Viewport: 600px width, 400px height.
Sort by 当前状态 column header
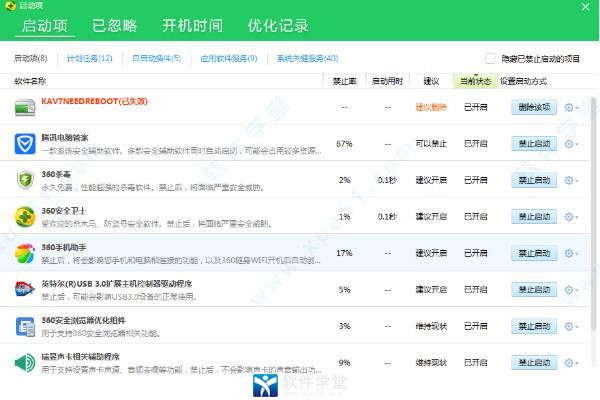pyautogui.click(x=475, y=81)
